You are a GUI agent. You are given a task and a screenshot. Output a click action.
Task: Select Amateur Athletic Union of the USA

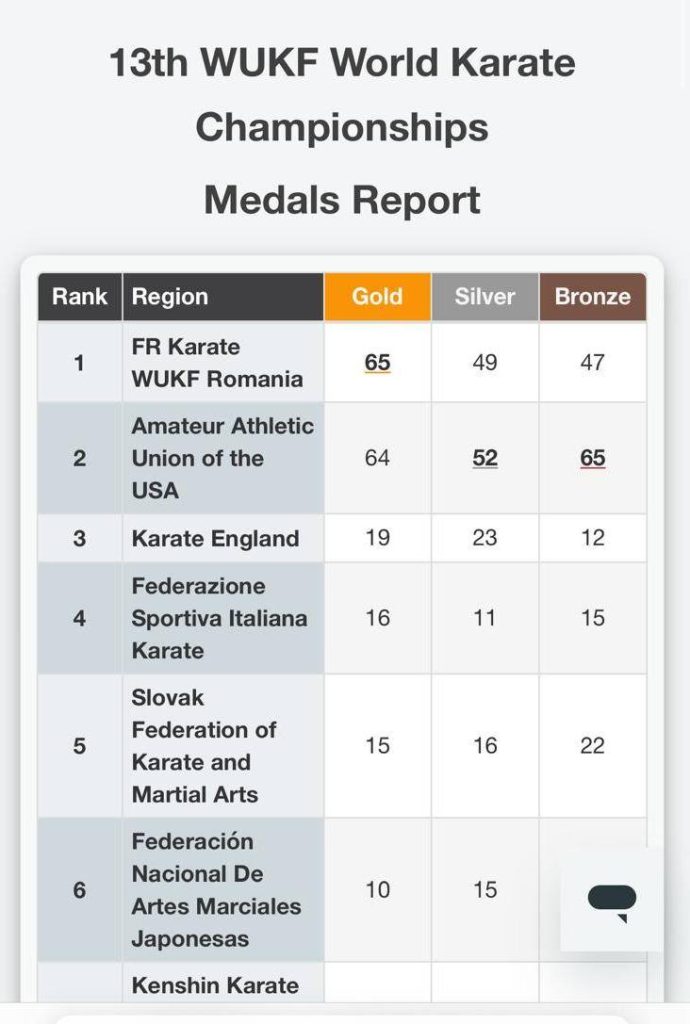(223, 458)
